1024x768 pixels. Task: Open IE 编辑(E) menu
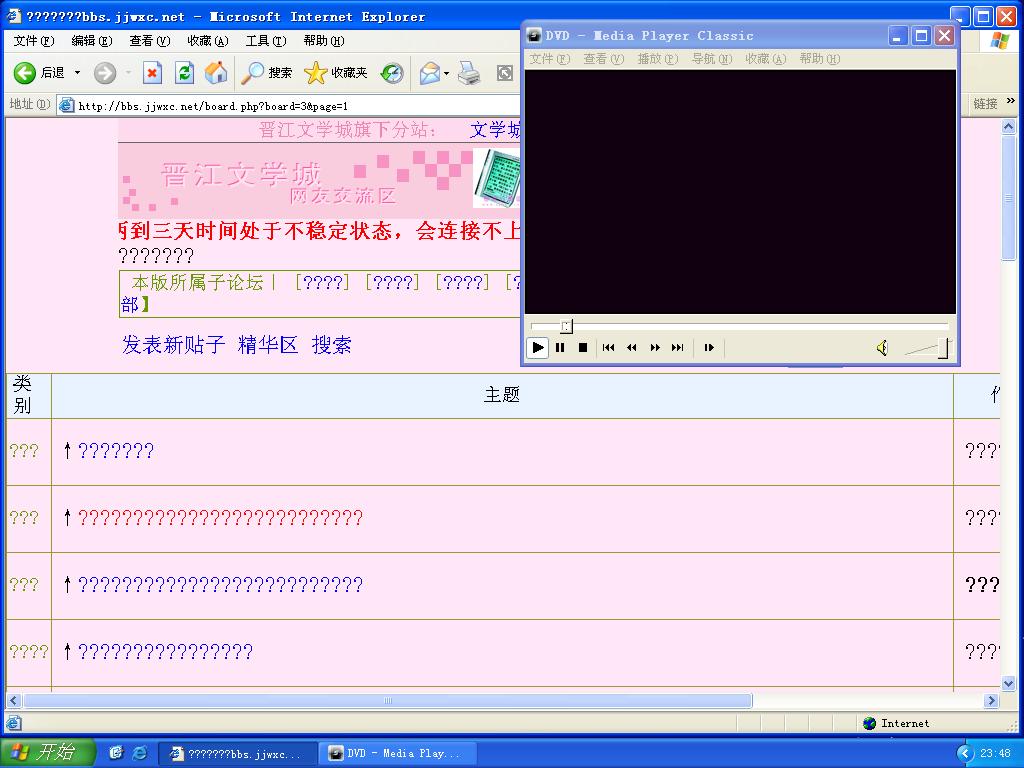click(91, 40)
